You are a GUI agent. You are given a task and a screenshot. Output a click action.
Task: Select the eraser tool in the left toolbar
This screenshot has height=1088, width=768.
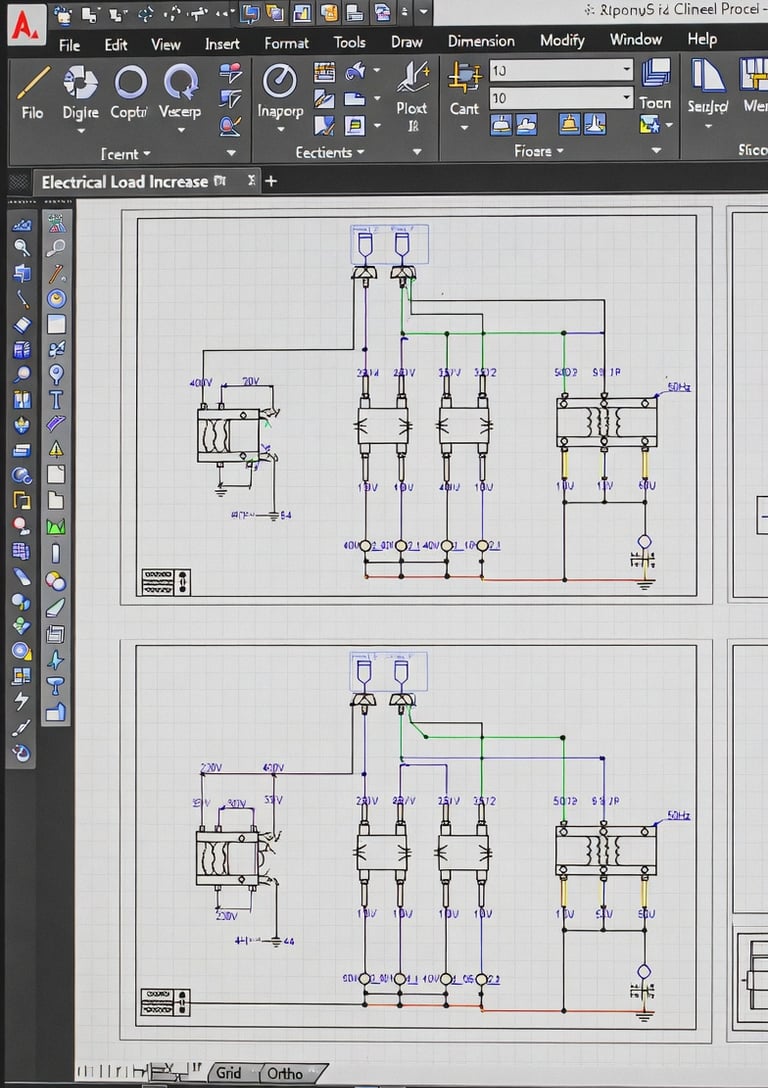click(x=22, y=324)
